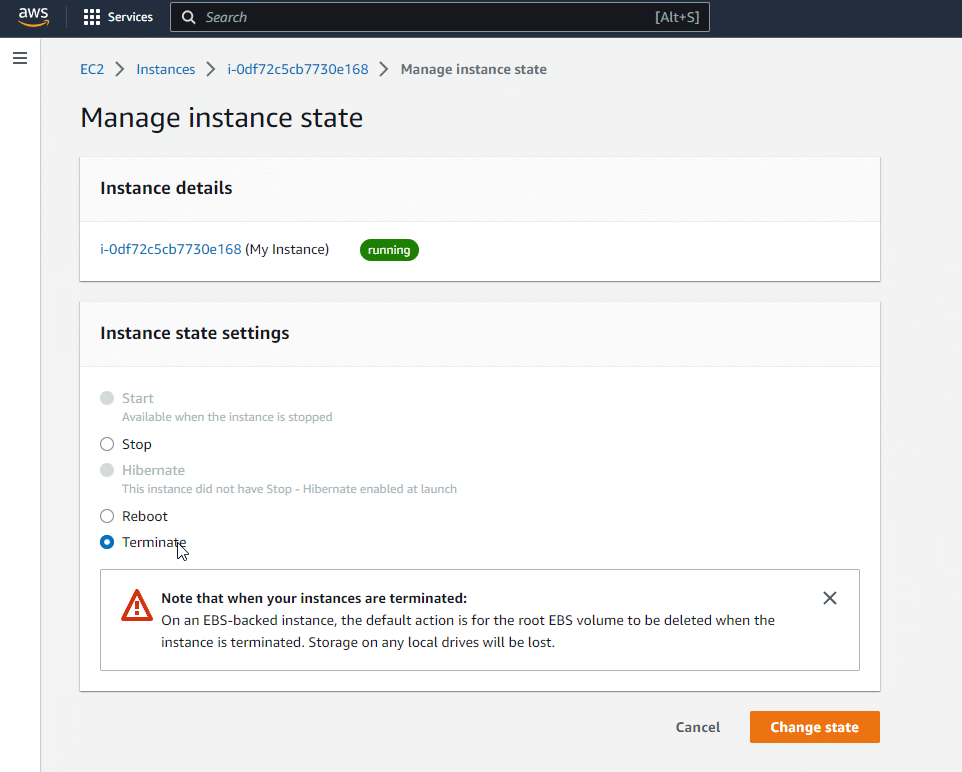Click the Cancel button
Screen dimensions: 962x772
click(698, 727)
